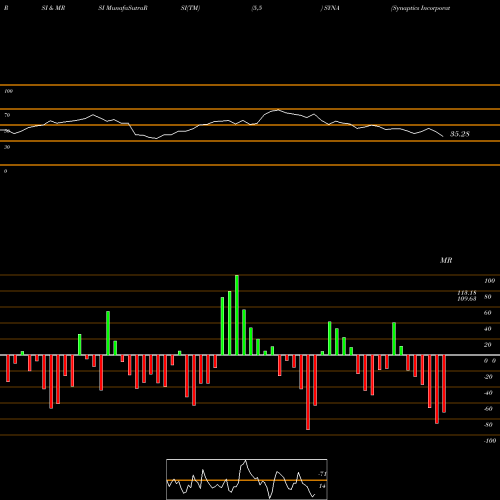Click MR axis label -60
Viewport: 500px width, 500px height.
pos(488,409)
